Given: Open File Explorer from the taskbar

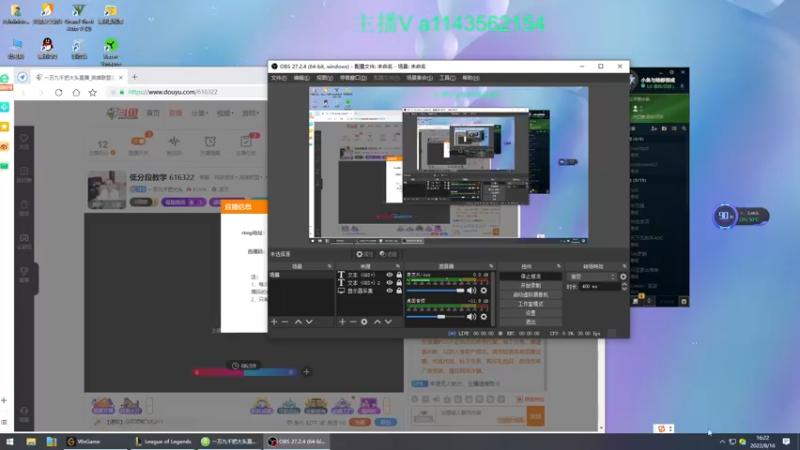Looking at the screenshot, I should (x=31, y=441).
